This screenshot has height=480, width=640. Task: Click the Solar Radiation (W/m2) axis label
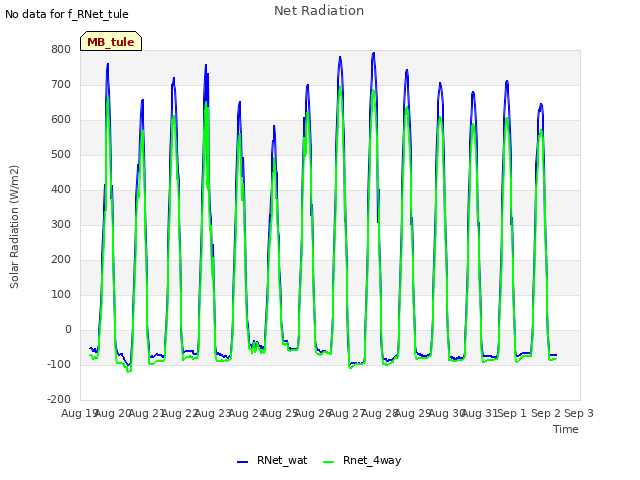point(14,227)
